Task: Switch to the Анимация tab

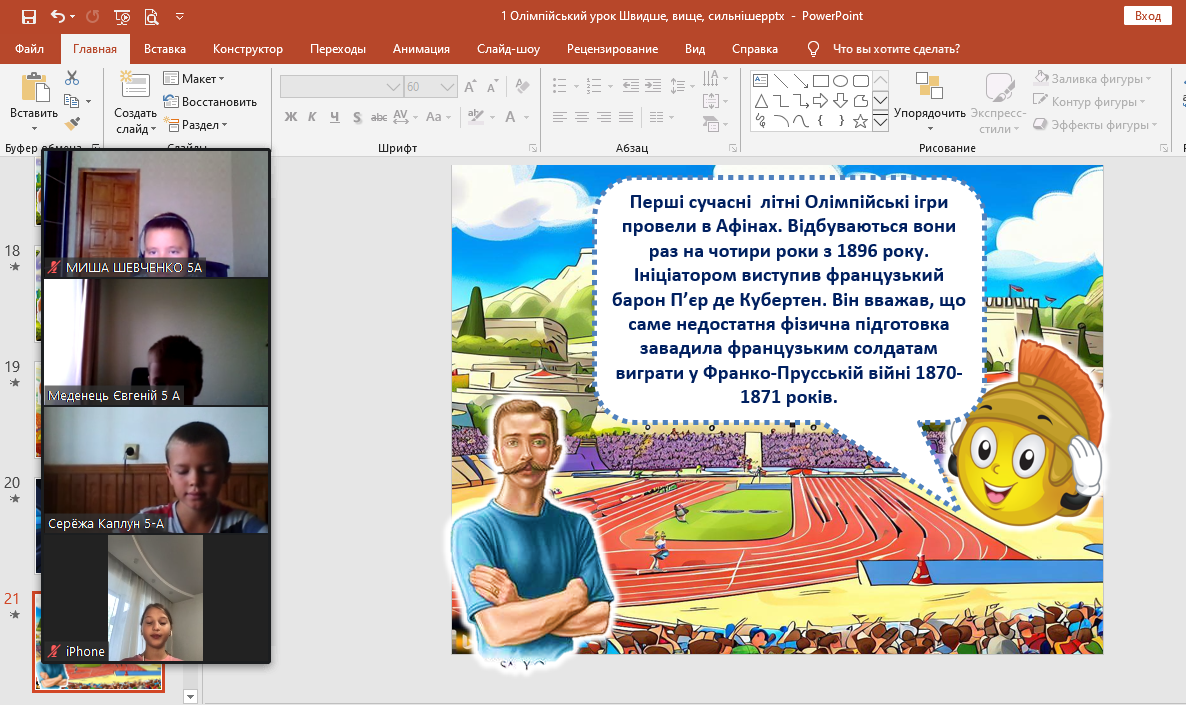Action: pos(421,49)
